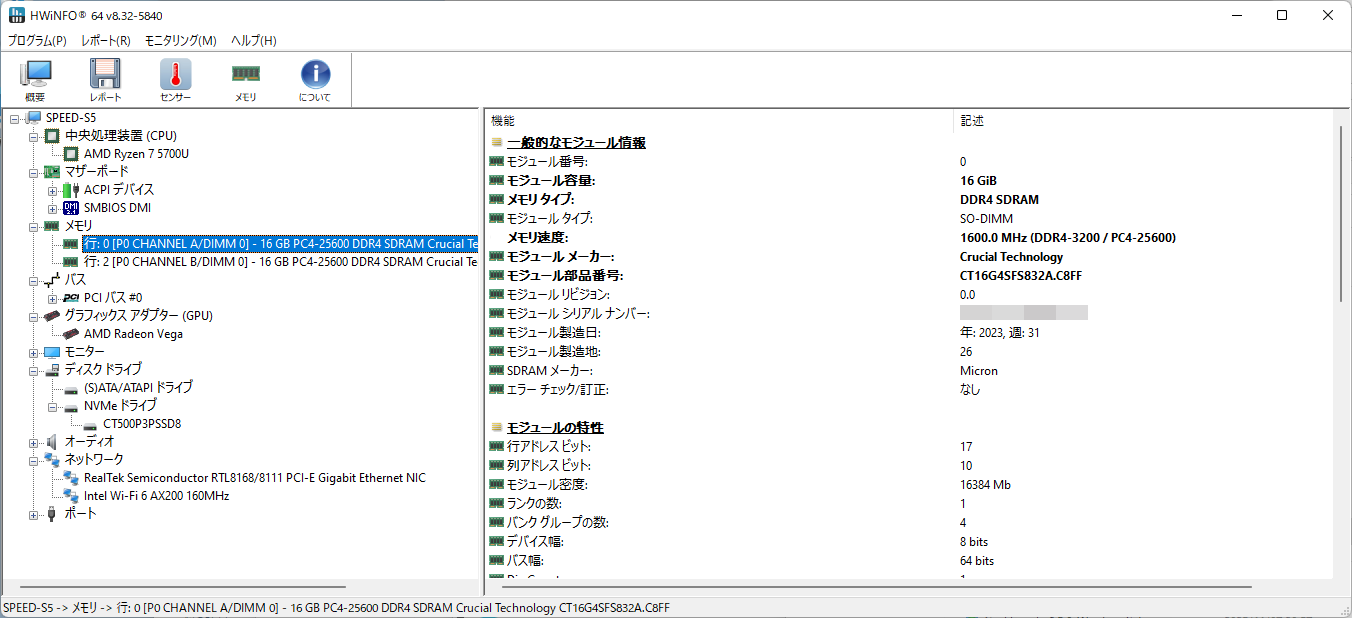
Task: Select AMD Radeon Vega GPU entry
Action: click(133, 334)
